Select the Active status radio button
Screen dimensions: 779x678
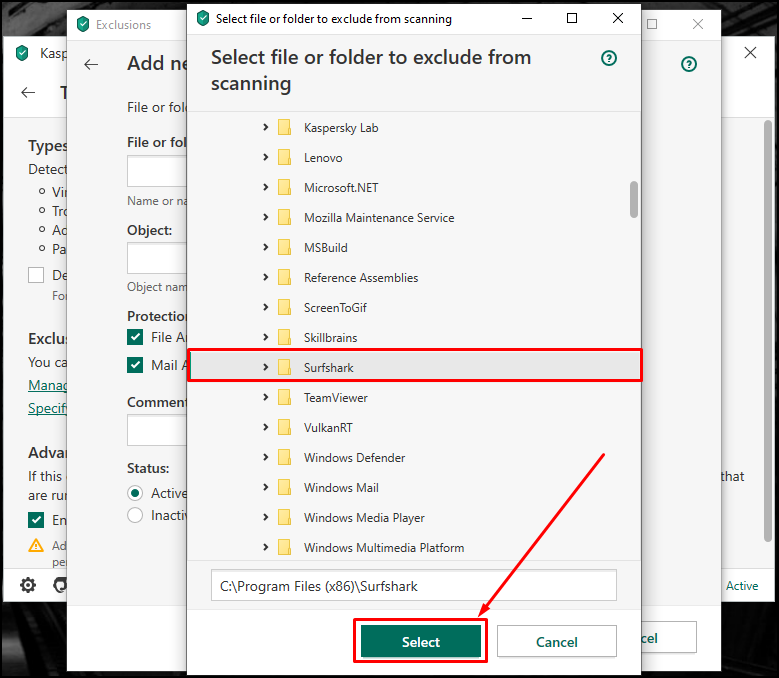click(x=135, y=493)
